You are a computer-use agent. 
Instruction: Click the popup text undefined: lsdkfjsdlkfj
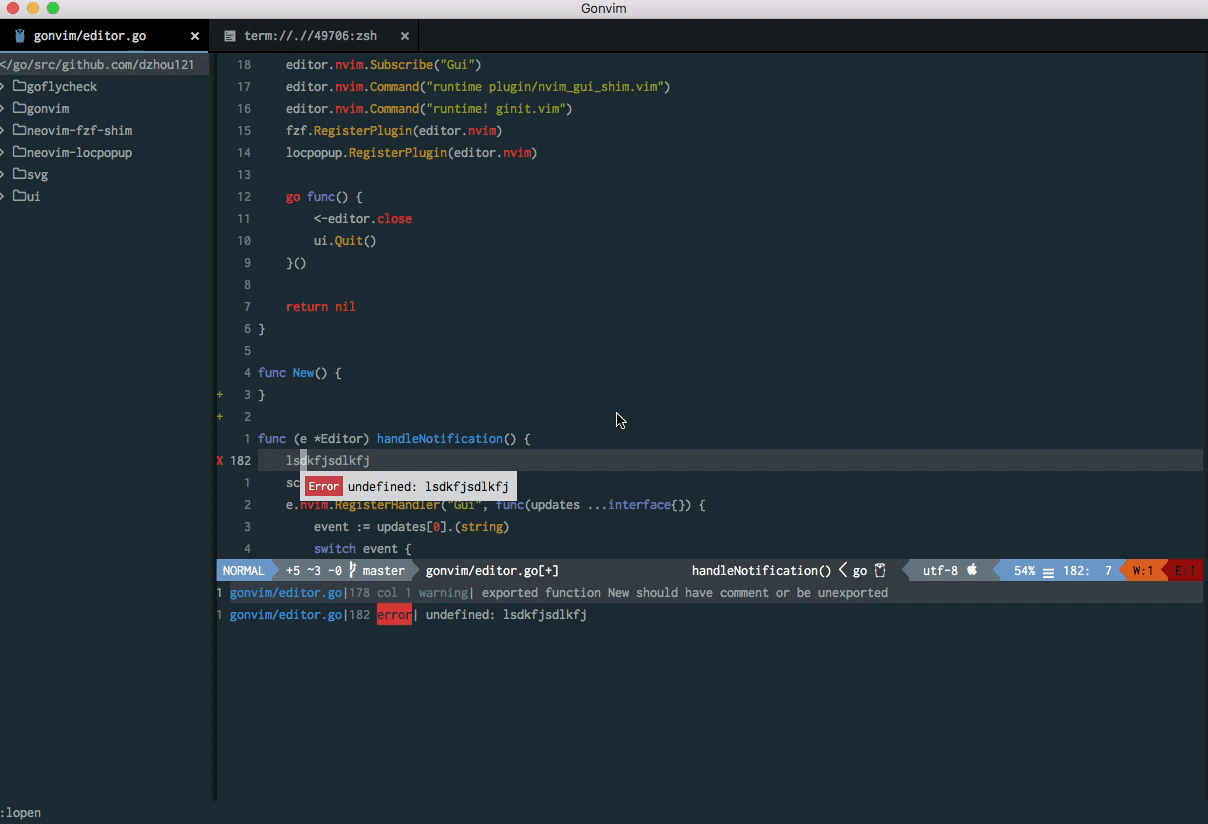click(428, 487)
